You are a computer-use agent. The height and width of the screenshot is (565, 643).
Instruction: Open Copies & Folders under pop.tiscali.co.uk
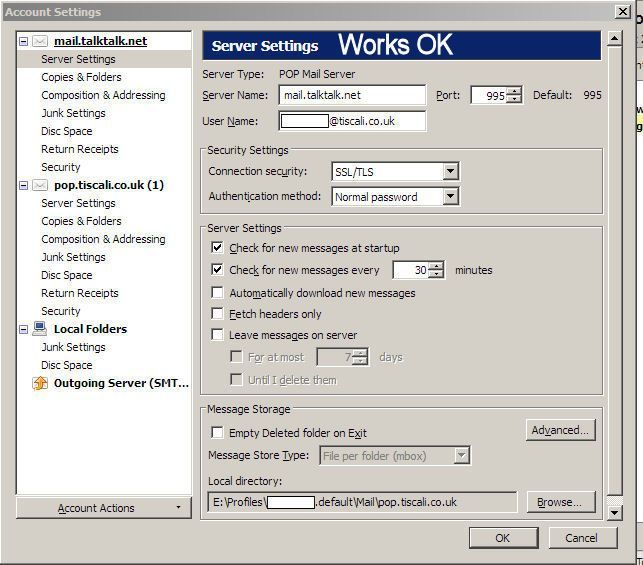(81, 221)
